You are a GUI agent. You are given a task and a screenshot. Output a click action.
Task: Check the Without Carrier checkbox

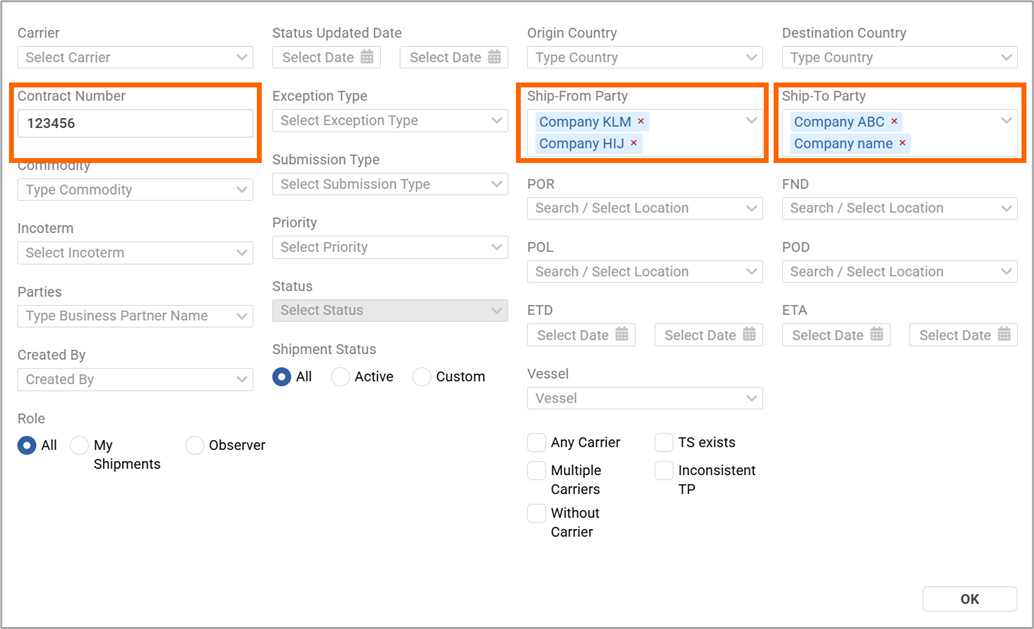tap(536, 513)
